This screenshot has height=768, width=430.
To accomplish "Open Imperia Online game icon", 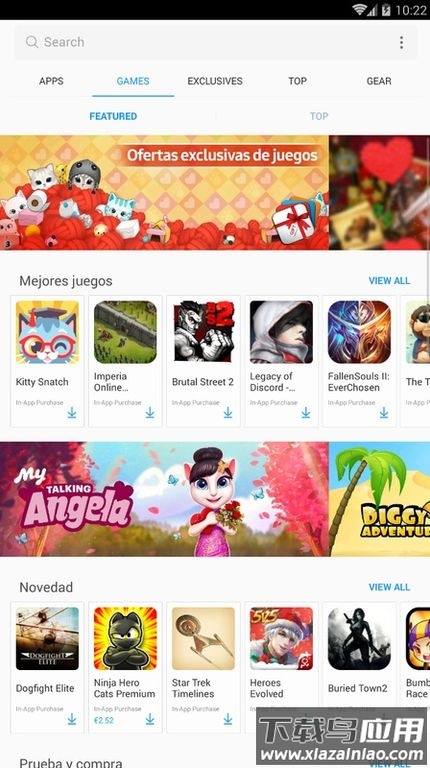I will [x=125, y=332].
